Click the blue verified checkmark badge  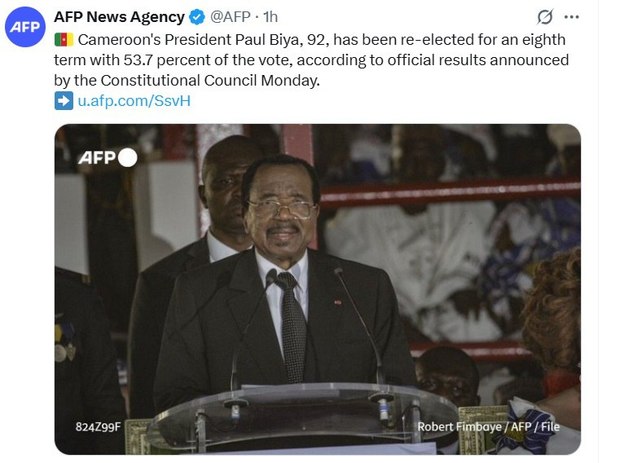[x=198, y=17]
